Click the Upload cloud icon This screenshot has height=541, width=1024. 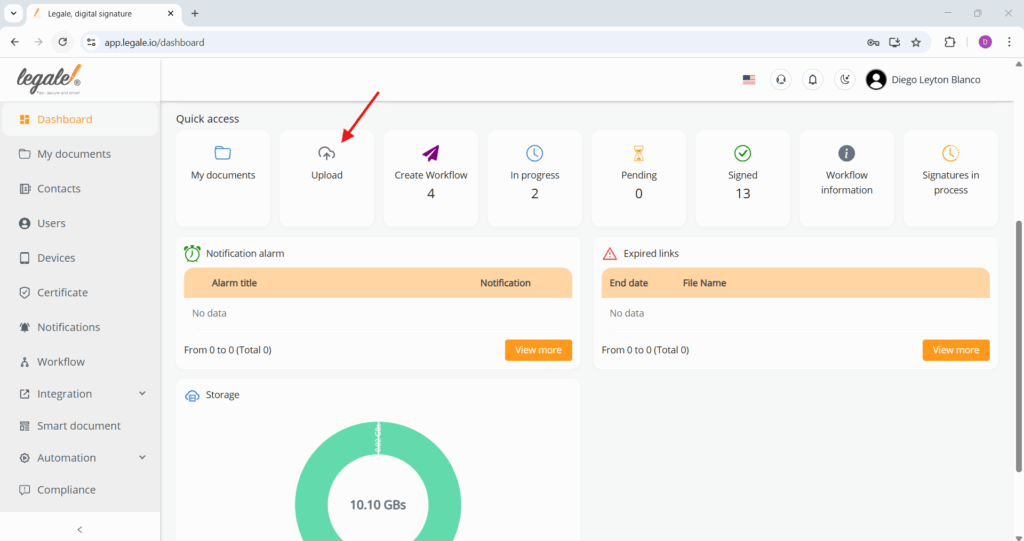[x=327, y=154]
